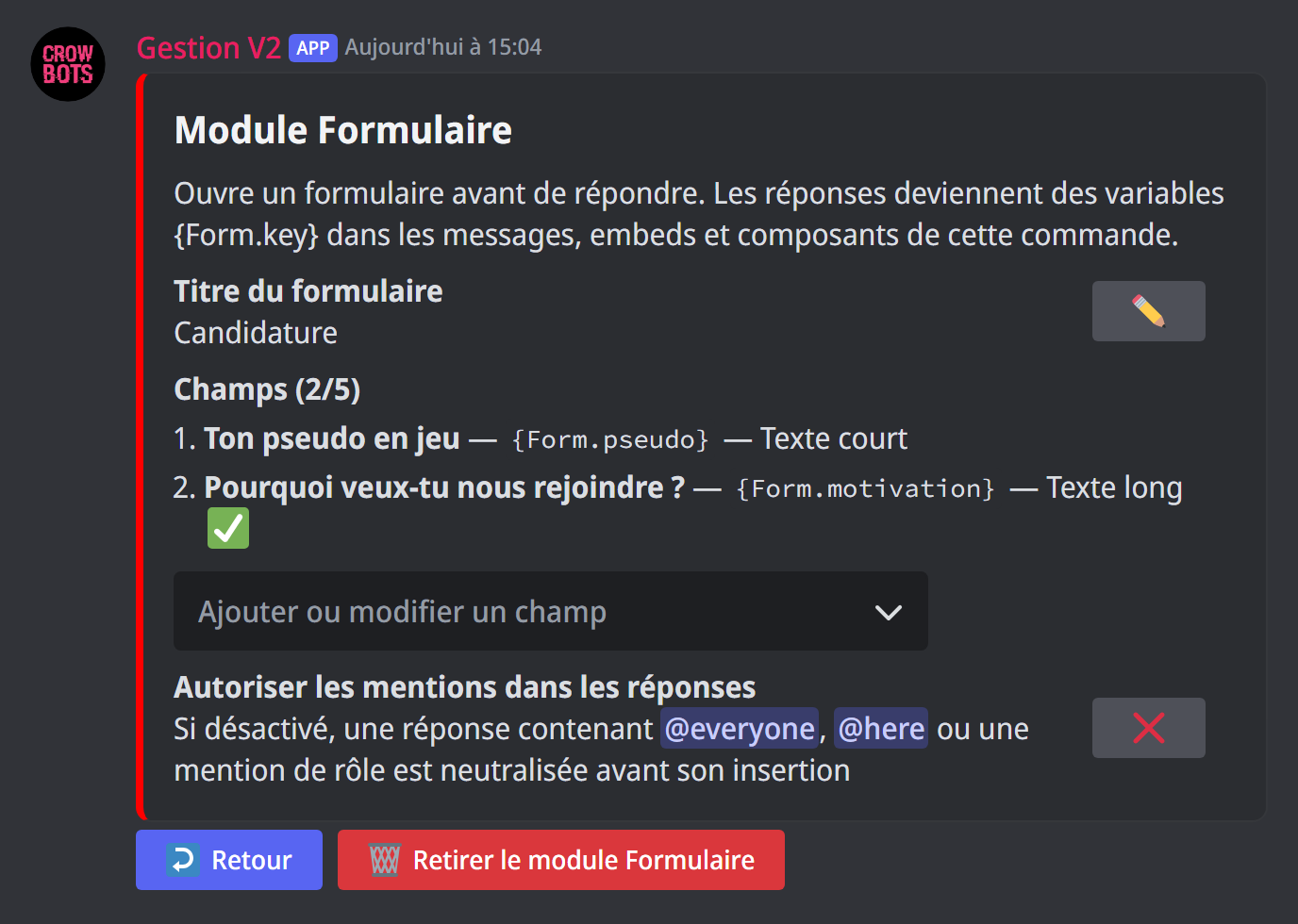Viewport: 1298px width, 924px height.
Task: Select the {Form.pseudo} variable text
Action: [610, 439]
